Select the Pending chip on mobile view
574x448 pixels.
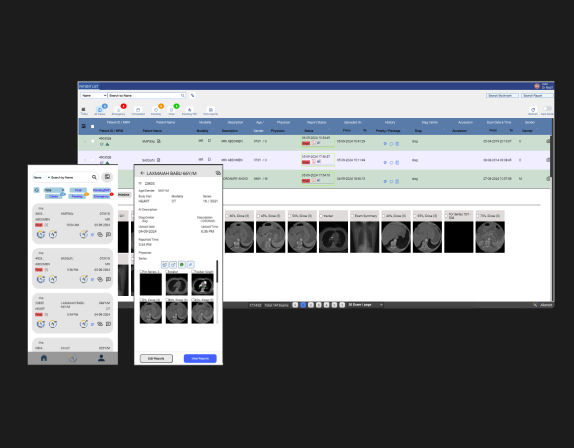click(x=77, y=196)
